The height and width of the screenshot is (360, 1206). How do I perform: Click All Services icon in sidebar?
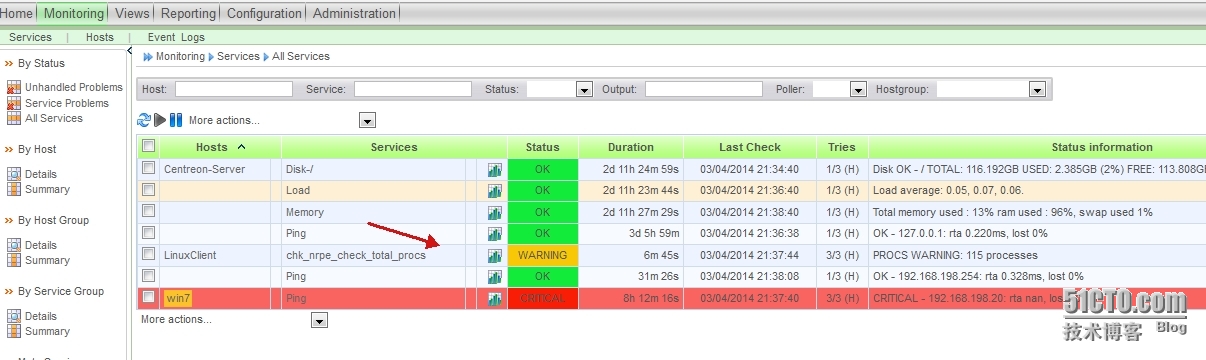14,118
